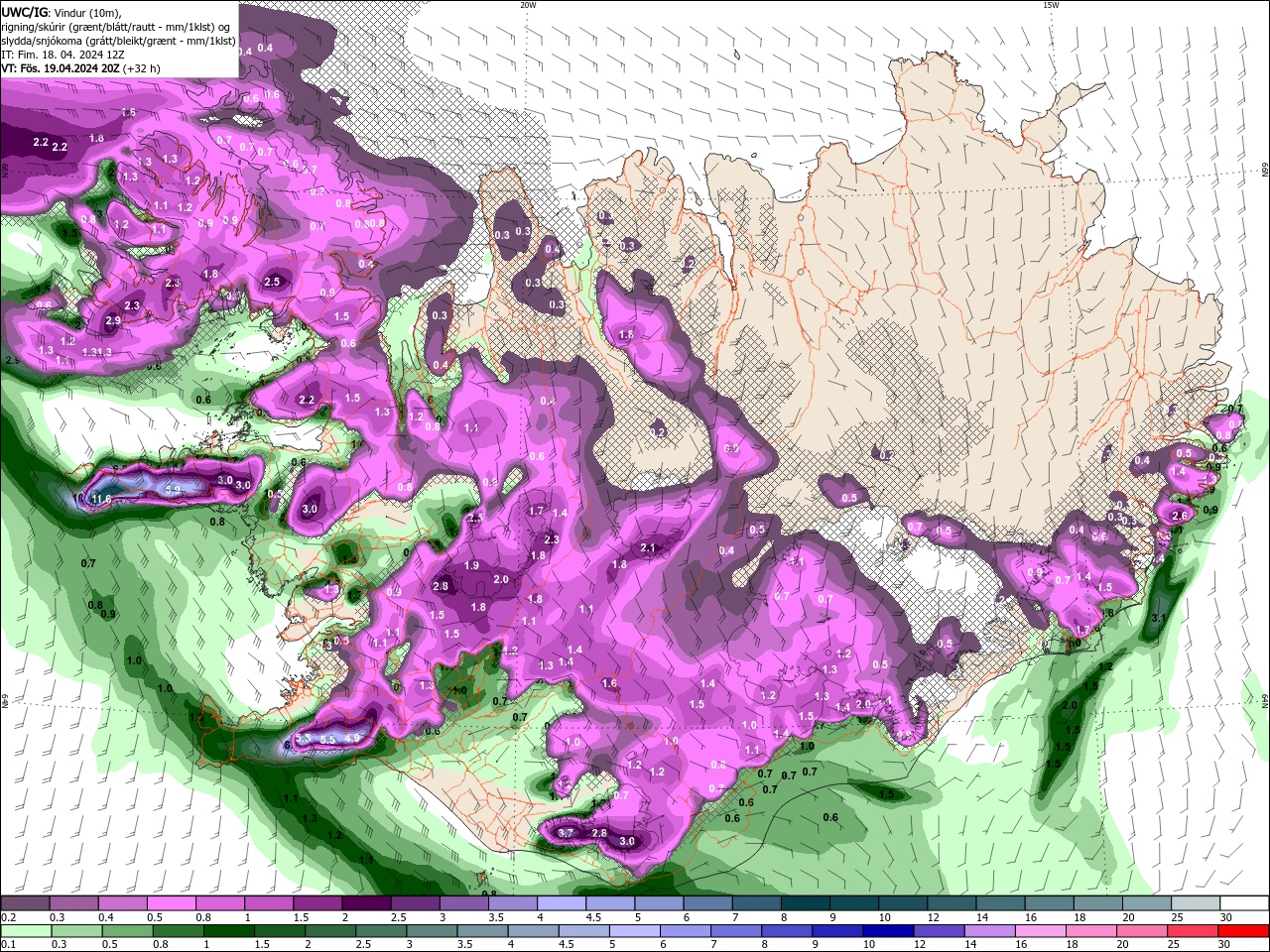1270x952 pixels.
Task: Click the '2.9' snowfall value
Action: [x=113, y=320]
